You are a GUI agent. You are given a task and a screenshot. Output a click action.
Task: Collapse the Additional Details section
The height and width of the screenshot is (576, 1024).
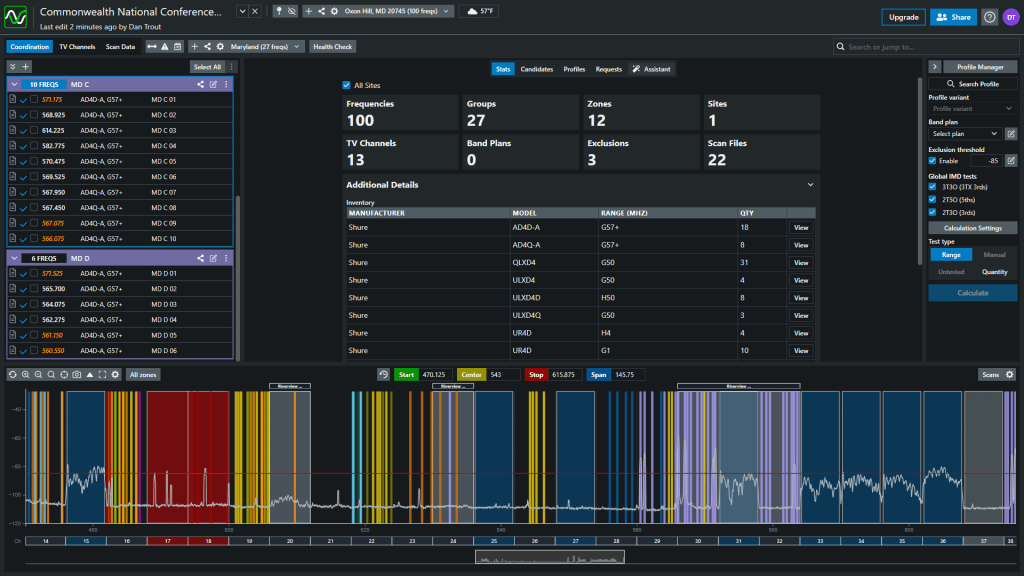810,185
